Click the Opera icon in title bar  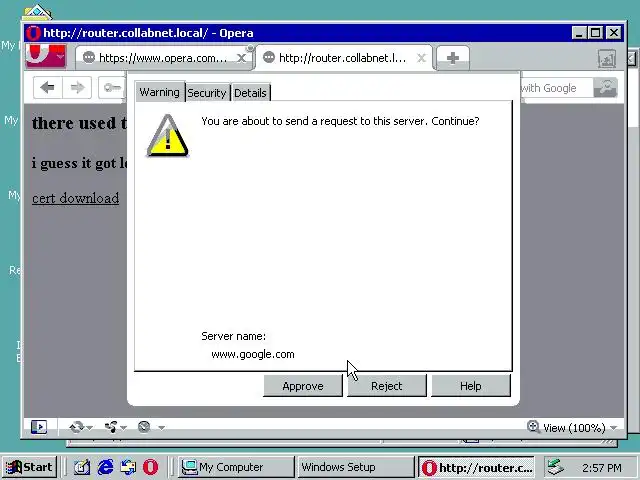pos(33,33)
